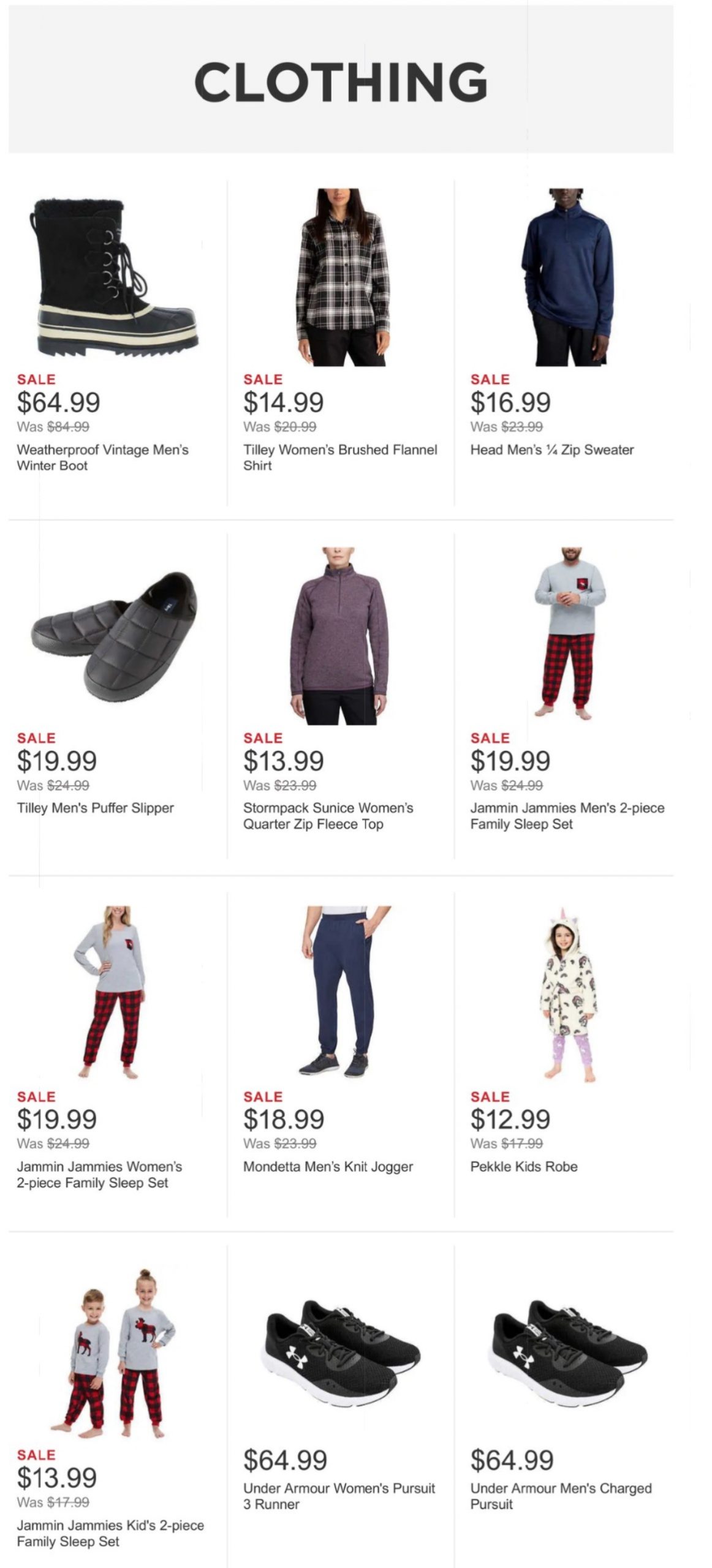
Task: Open the Weatherproof Vintage Men's Winter Boot image
Action: [x=114, y=277]
